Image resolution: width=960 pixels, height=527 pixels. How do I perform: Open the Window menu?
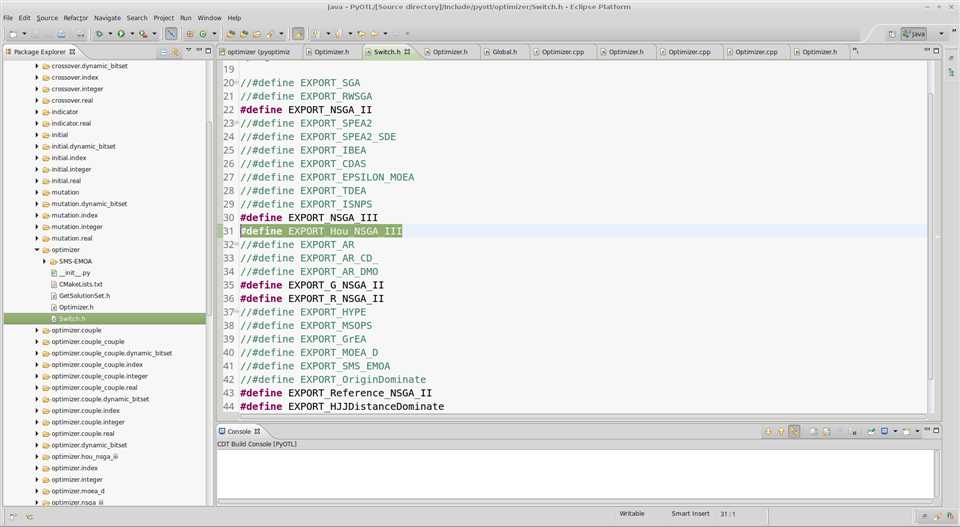(209, 18)
